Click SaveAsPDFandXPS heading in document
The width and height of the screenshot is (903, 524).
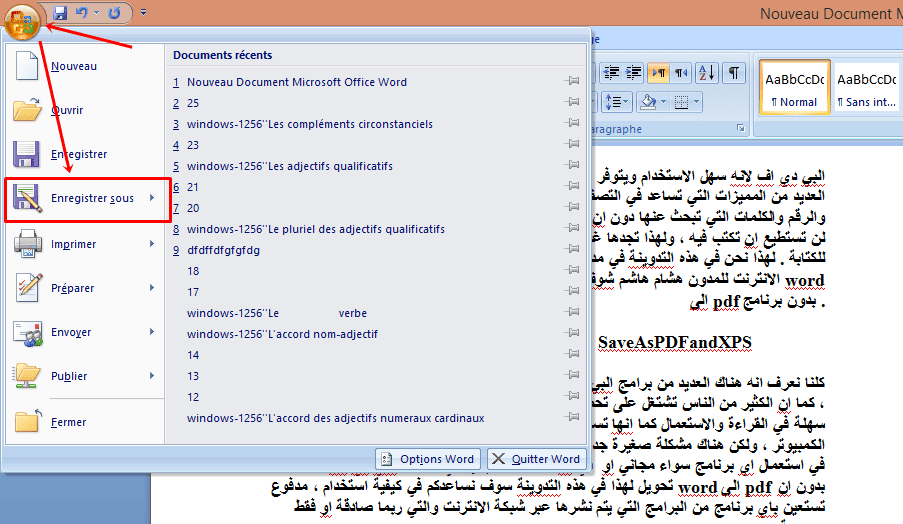[674, 343]
